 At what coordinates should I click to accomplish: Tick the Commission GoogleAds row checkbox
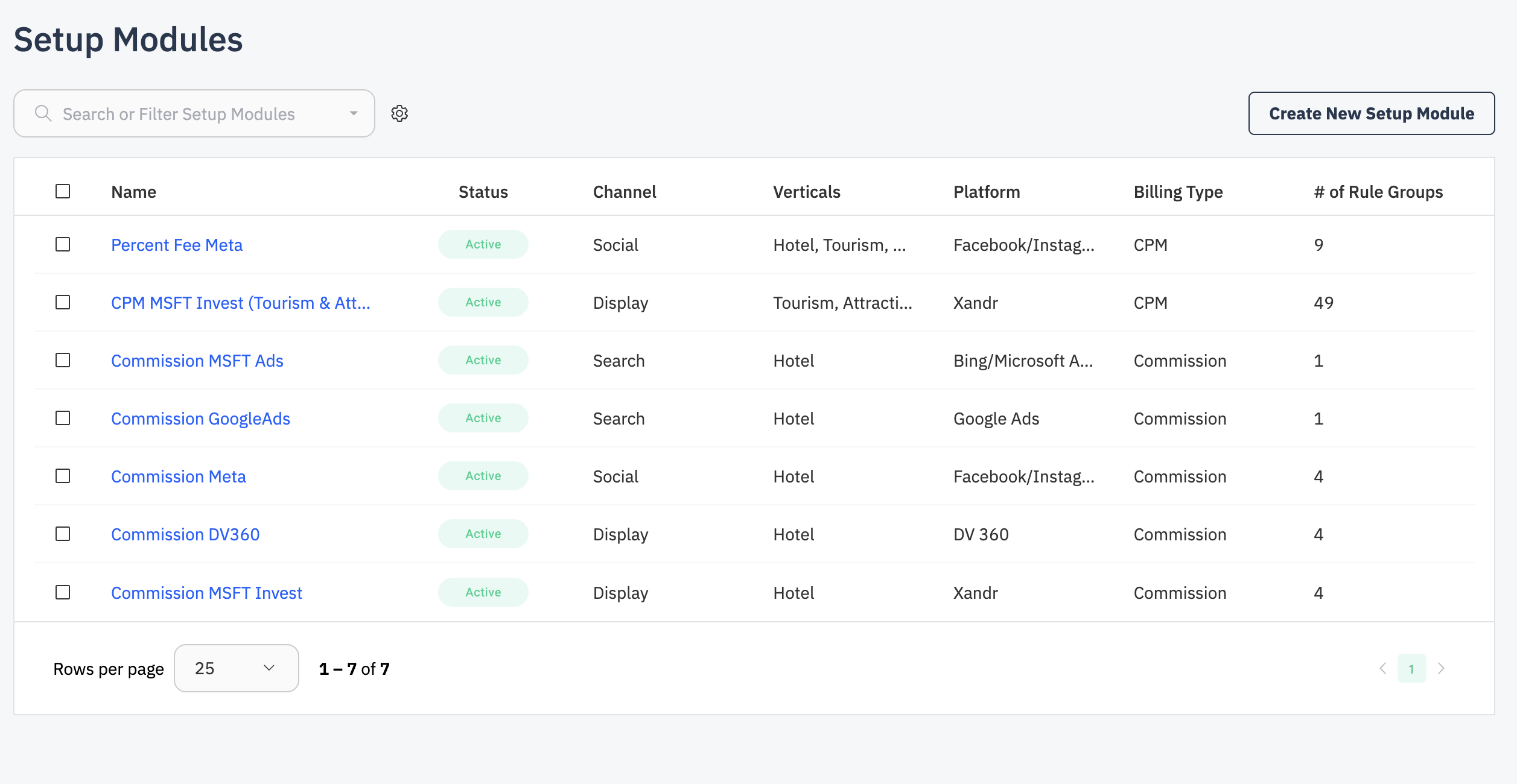(63, 418)
